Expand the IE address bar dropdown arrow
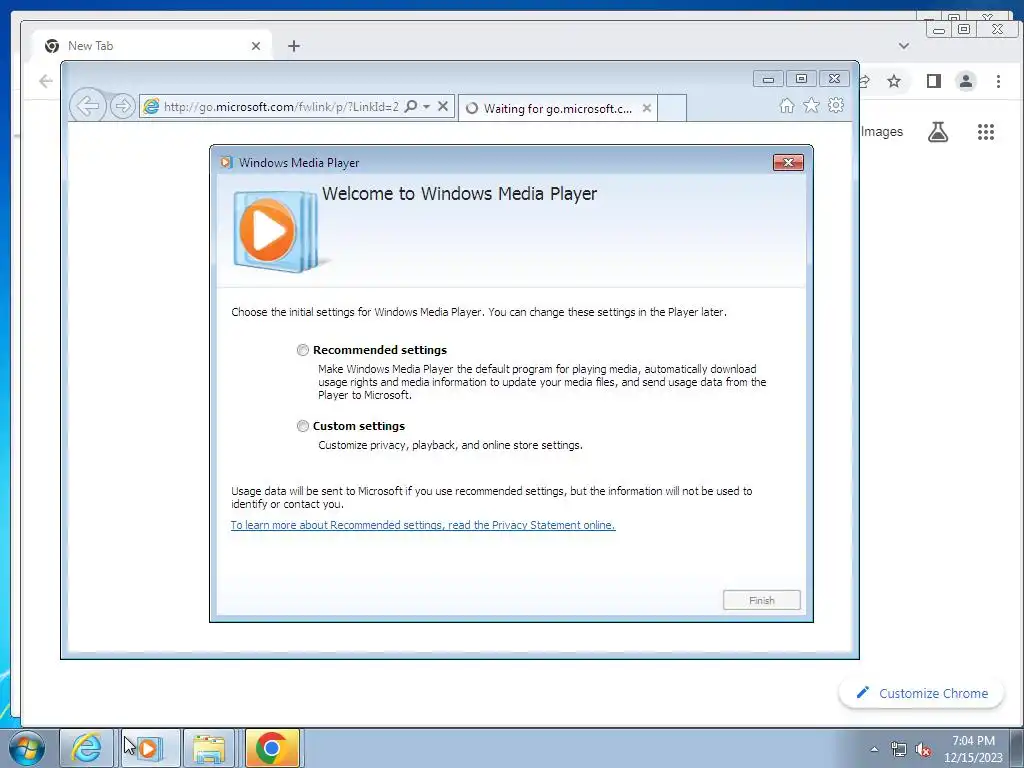 tap(426, 106)
